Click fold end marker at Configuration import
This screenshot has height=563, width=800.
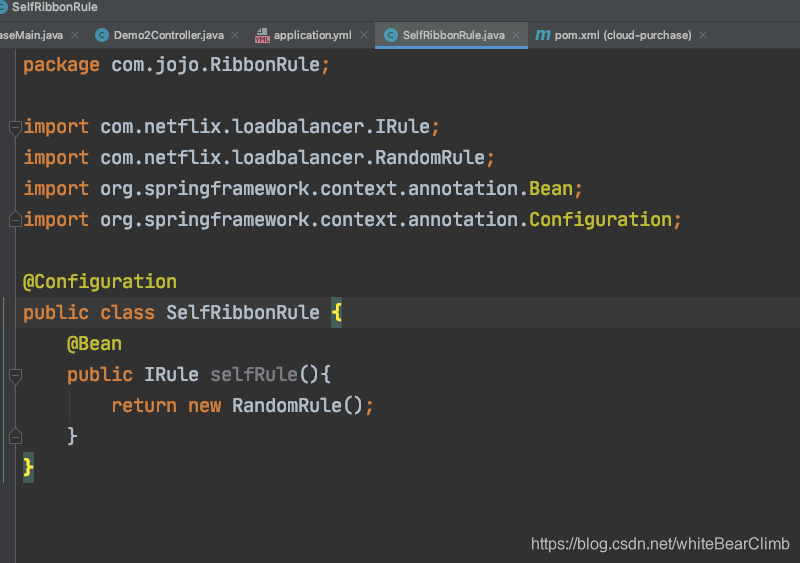pos(15,219)
